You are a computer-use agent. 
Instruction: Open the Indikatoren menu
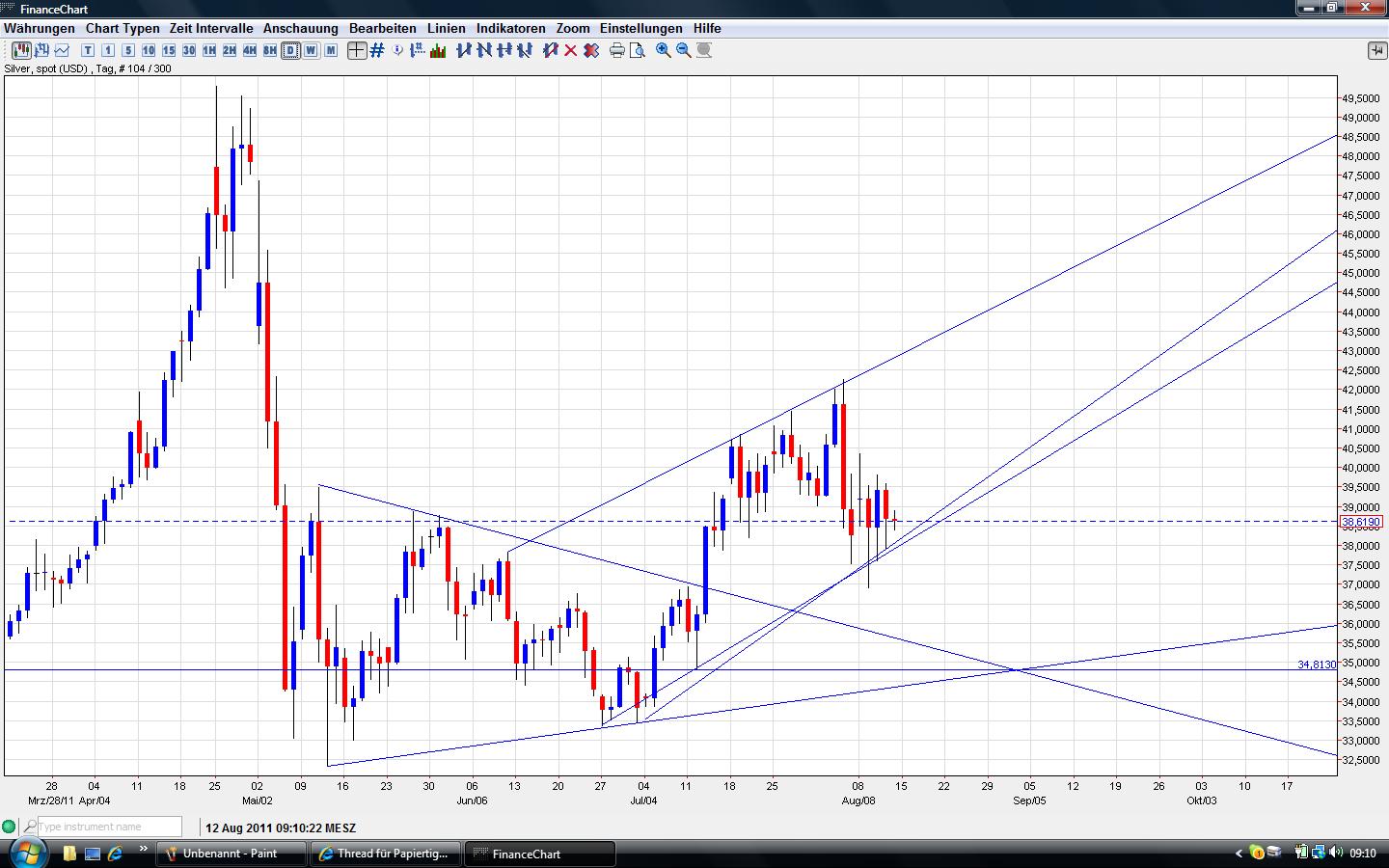pos(511,28)
